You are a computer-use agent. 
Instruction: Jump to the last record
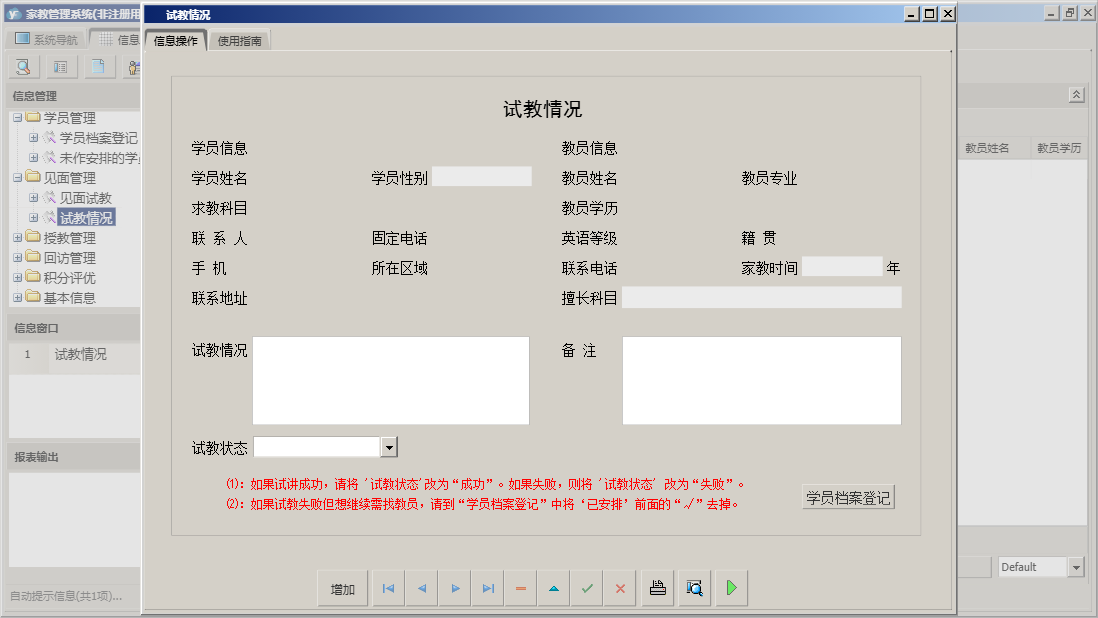(x=487, y=588)
